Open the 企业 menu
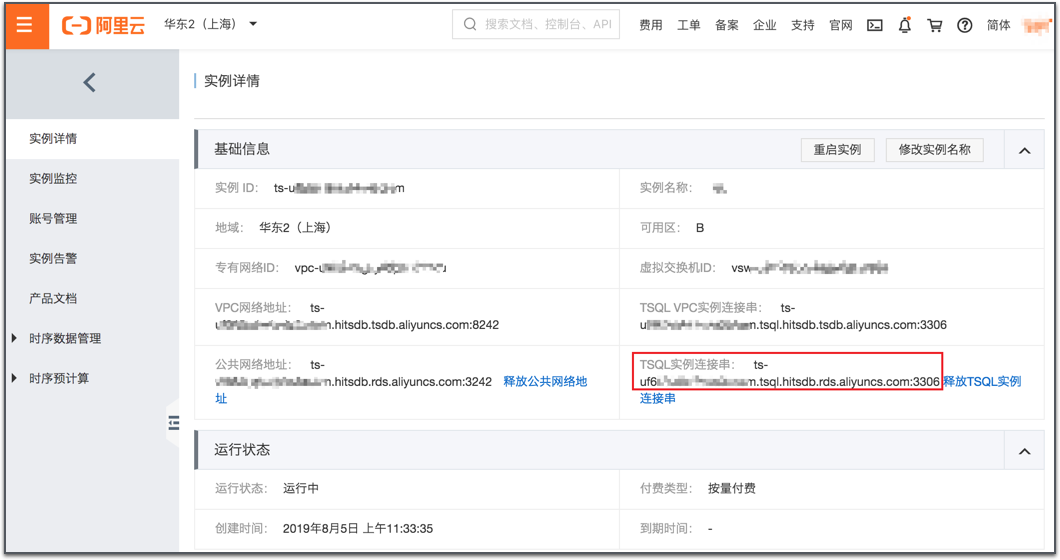 765,25
